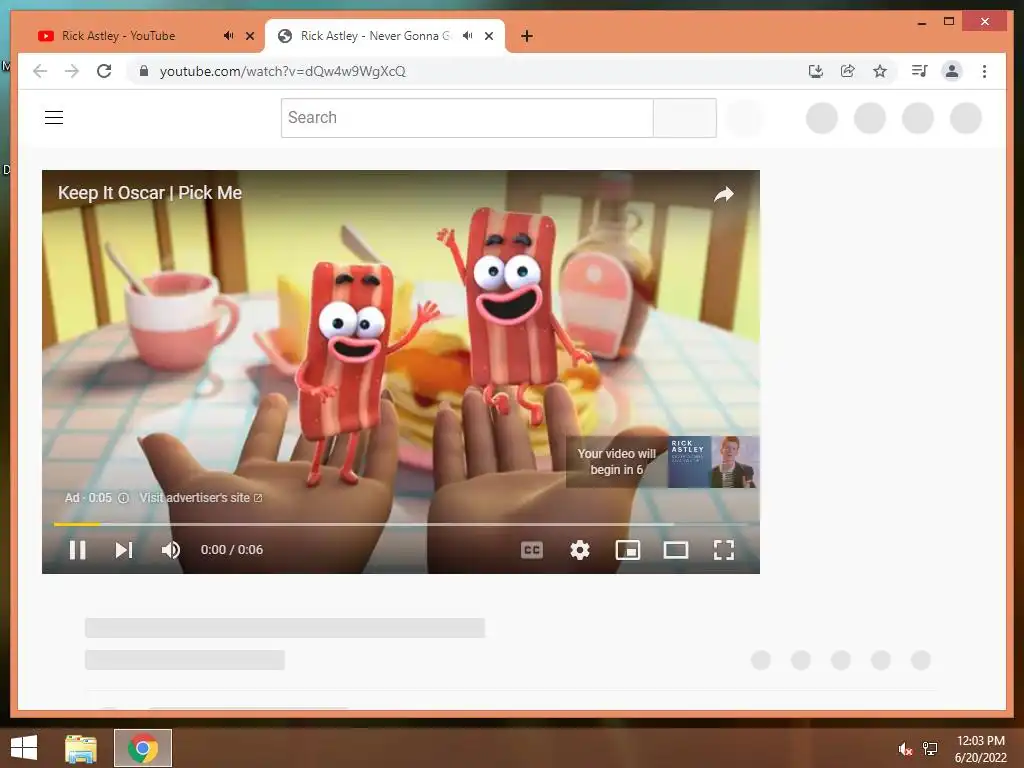Viewport: 1024px width, 768px height.
Task: Go back to previous page
Action: [40, 71]
